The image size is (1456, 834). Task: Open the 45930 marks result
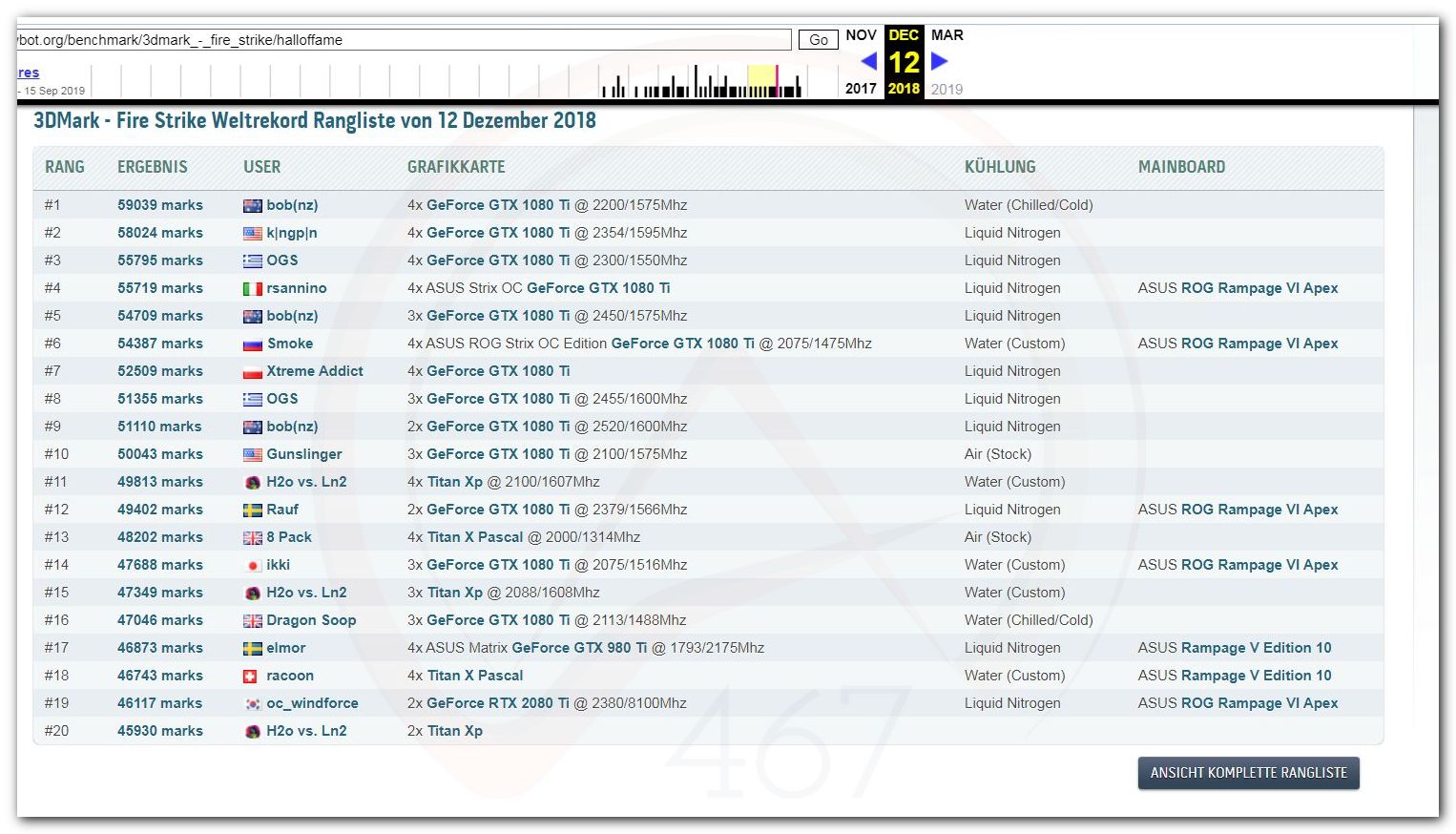click(x=160, y=731)
